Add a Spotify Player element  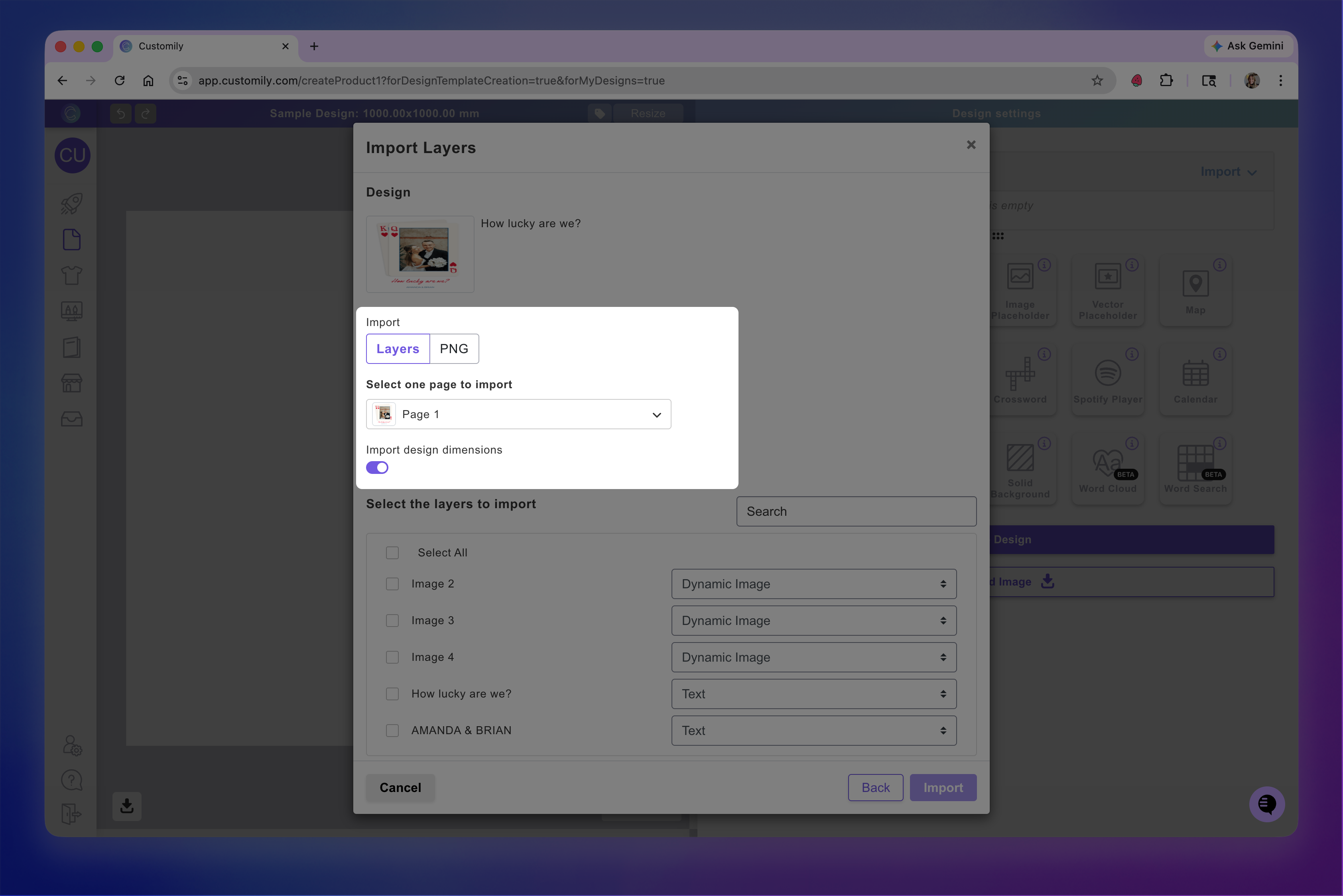click(1107, 380)
